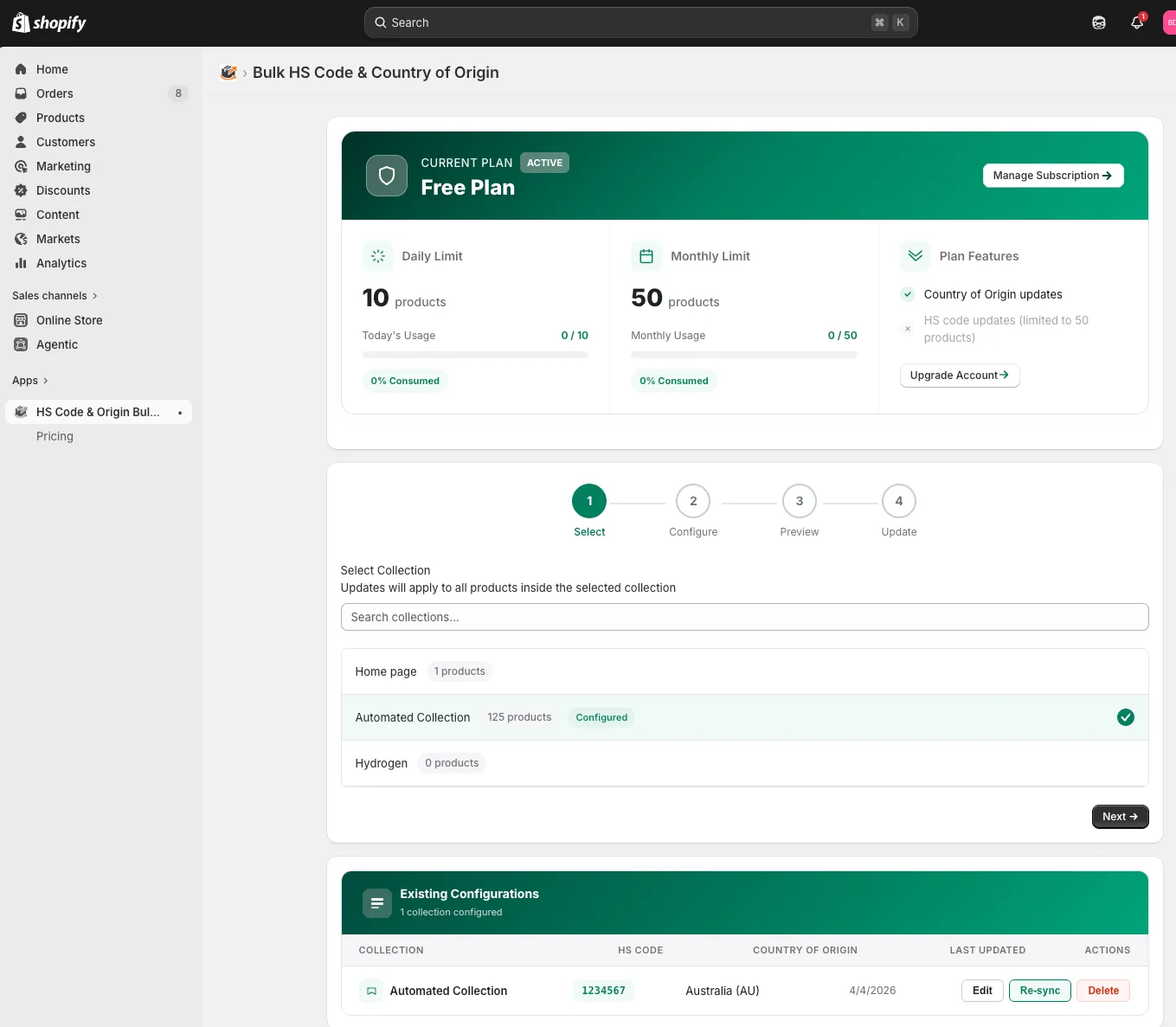Focus the Search collections input
The width and height of the screenshot is (1176, 1027).
(x=745, y=617)
